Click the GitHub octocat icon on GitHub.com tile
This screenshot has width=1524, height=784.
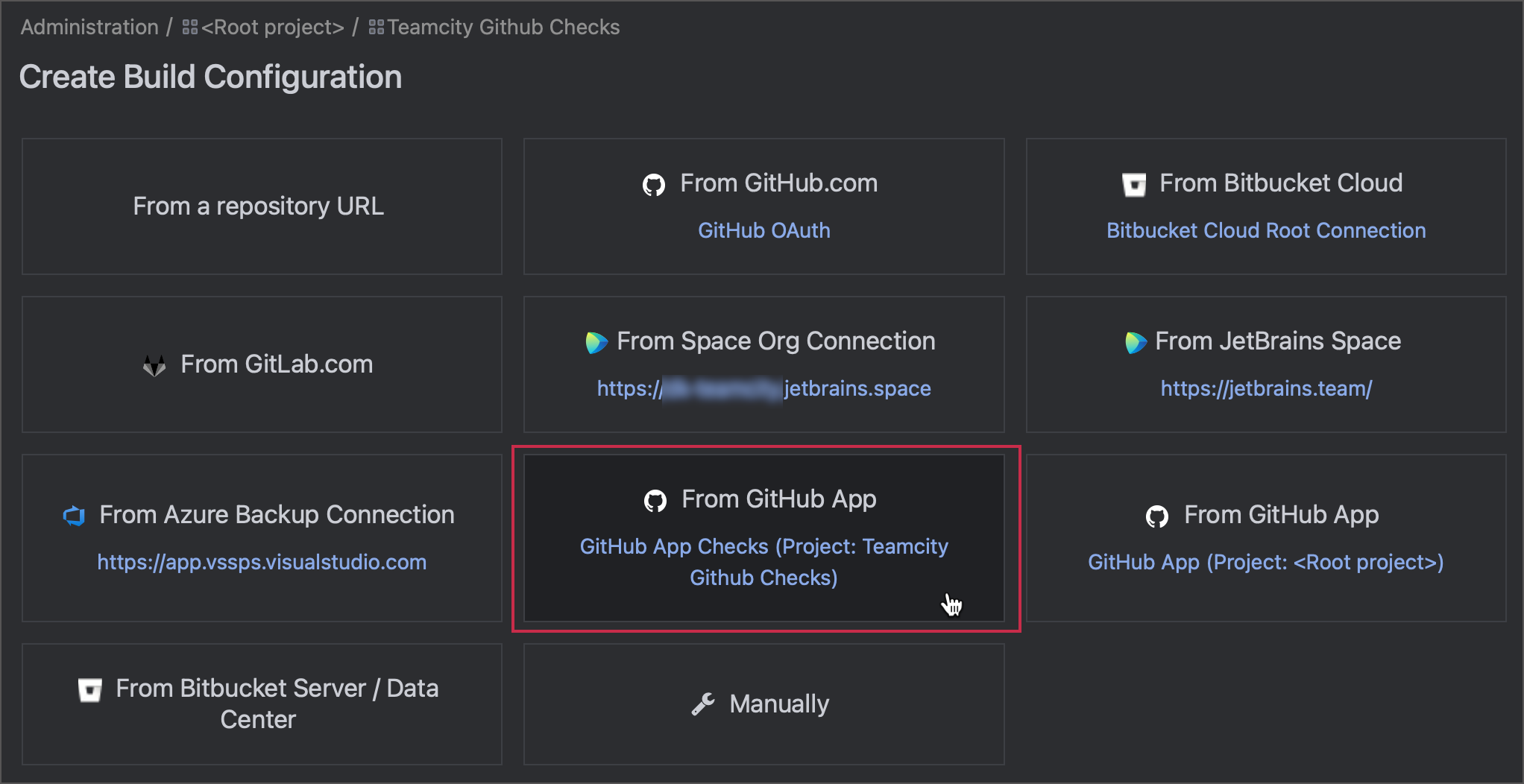655,185
